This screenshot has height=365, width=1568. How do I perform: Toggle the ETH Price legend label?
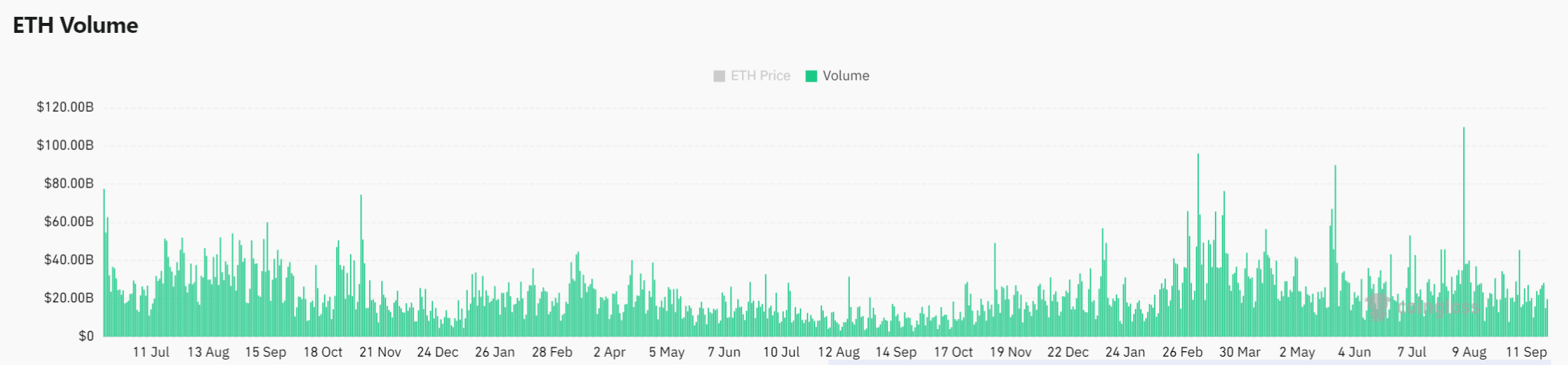click(760, 76)
